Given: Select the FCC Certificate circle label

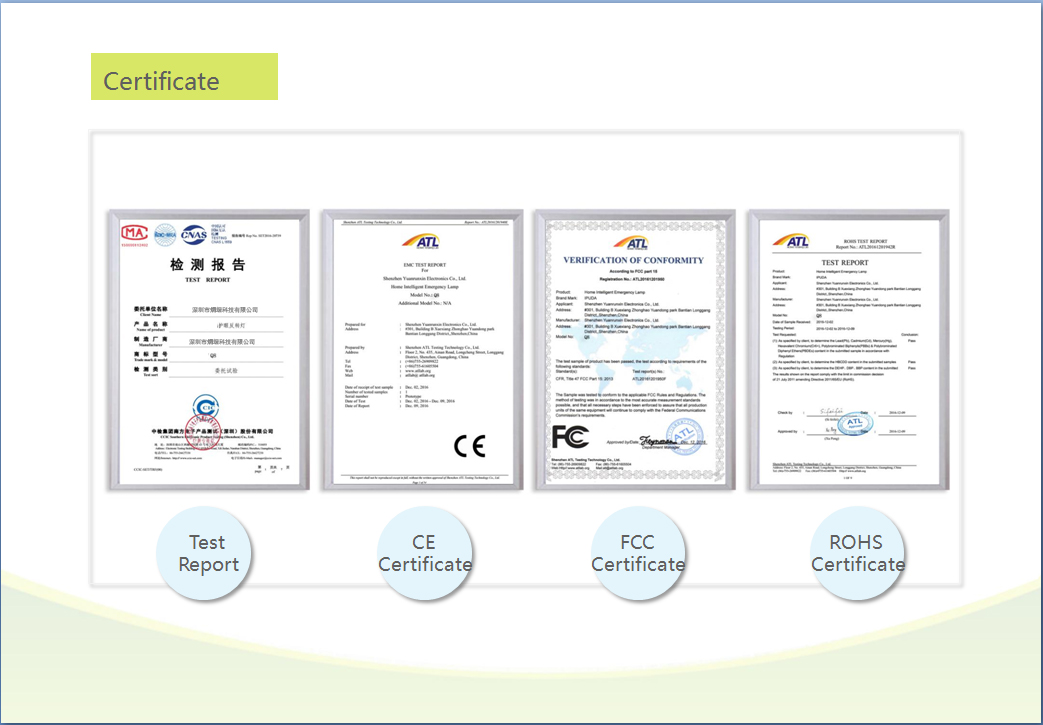Looking at the screenshot, I should click(x=637, y=553).
